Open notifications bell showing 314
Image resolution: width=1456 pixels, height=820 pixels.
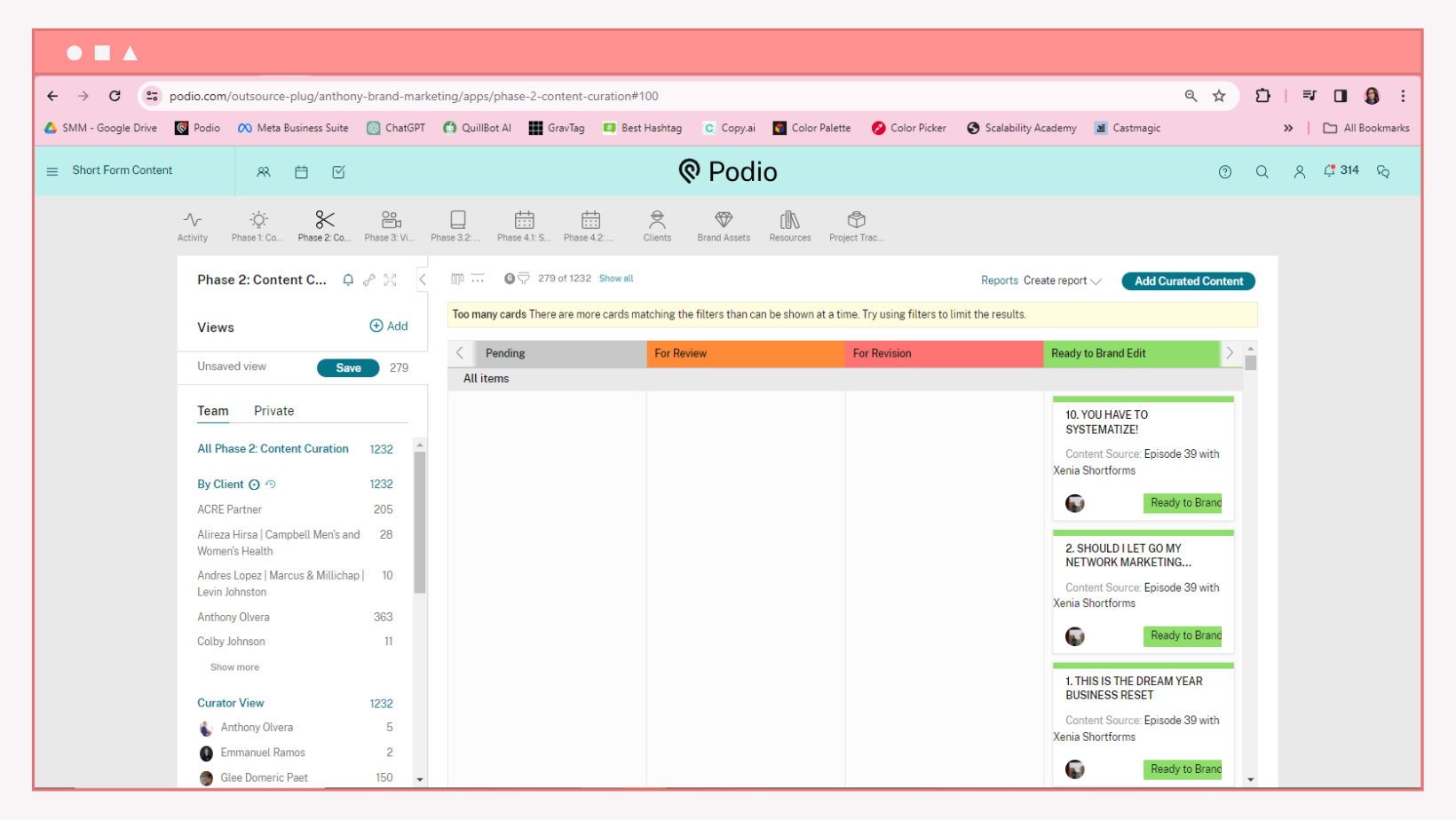pos(1341,170)
